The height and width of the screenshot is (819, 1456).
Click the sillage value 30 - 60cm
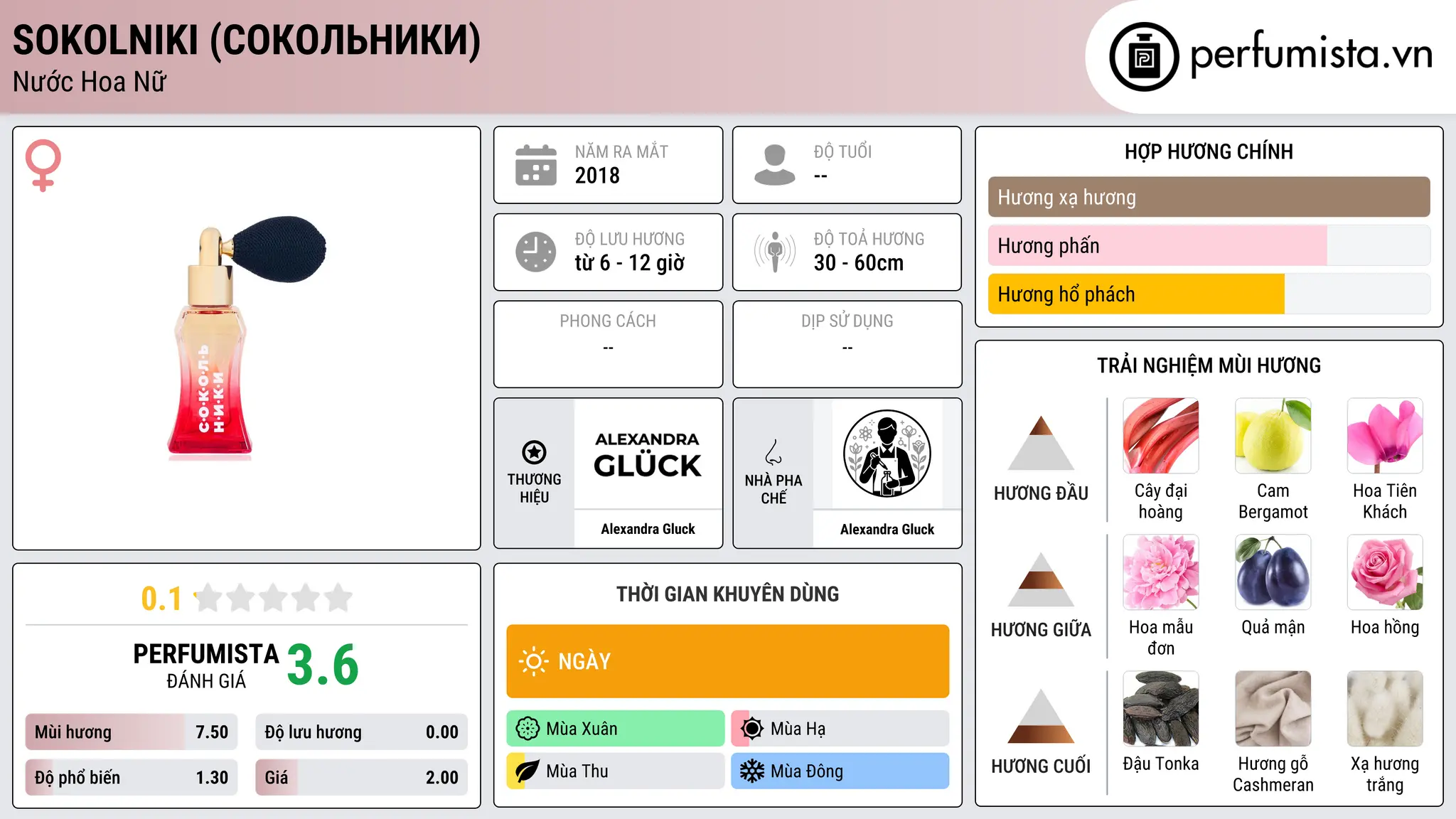click(859, 263)
